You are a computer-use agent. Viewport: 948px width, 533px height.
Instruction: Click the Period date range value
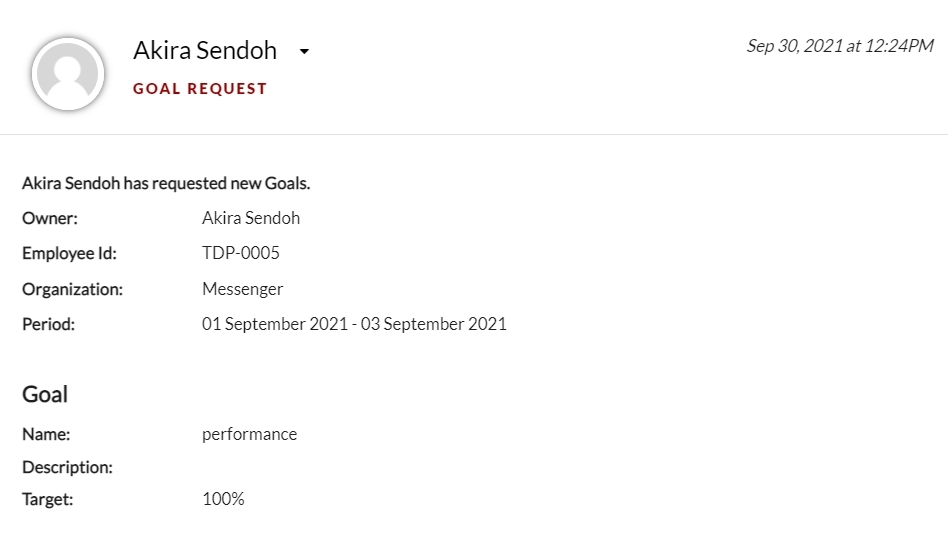point(354,324)
